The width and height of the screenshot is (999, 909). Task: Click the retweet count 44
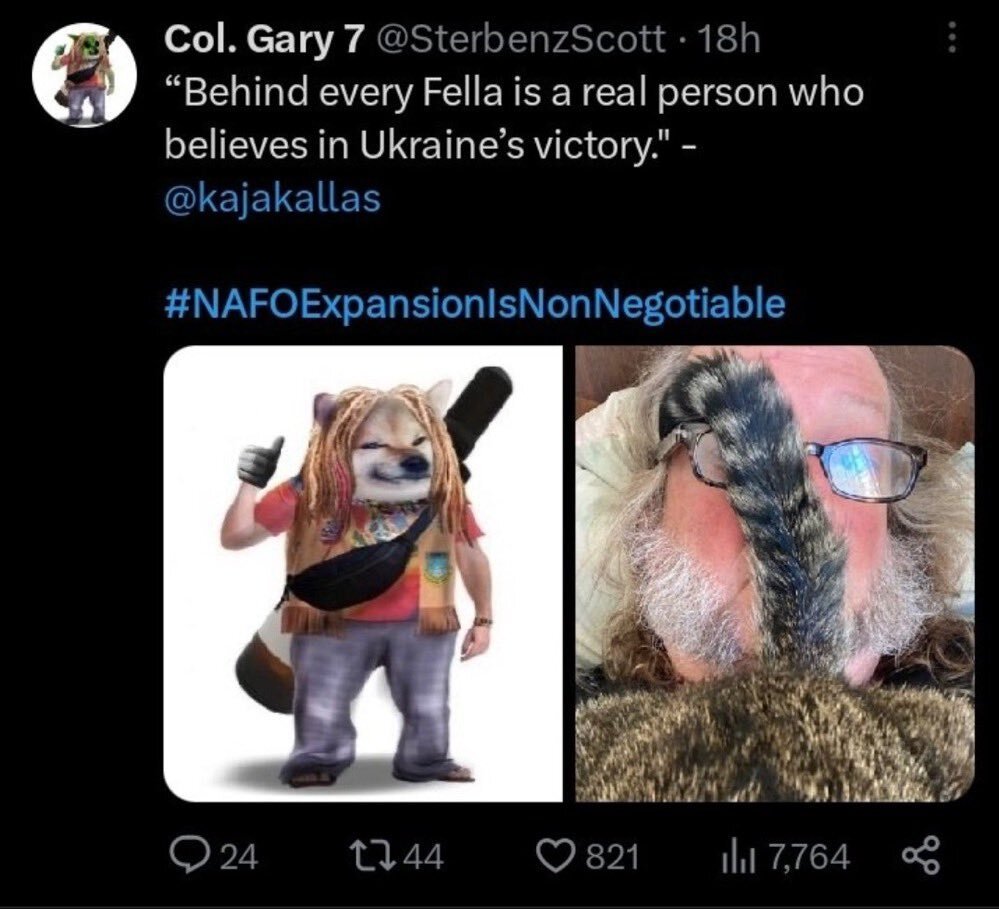pyautogui.click(x=425, y=857)
